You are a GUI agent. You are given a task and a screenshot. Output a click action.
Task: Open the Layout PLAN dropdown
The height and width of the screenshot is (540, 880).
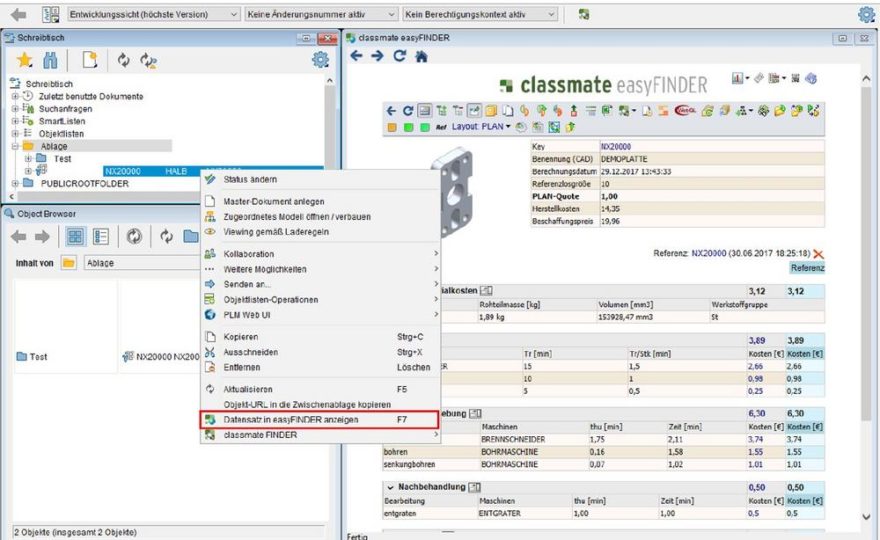point(481,127)
